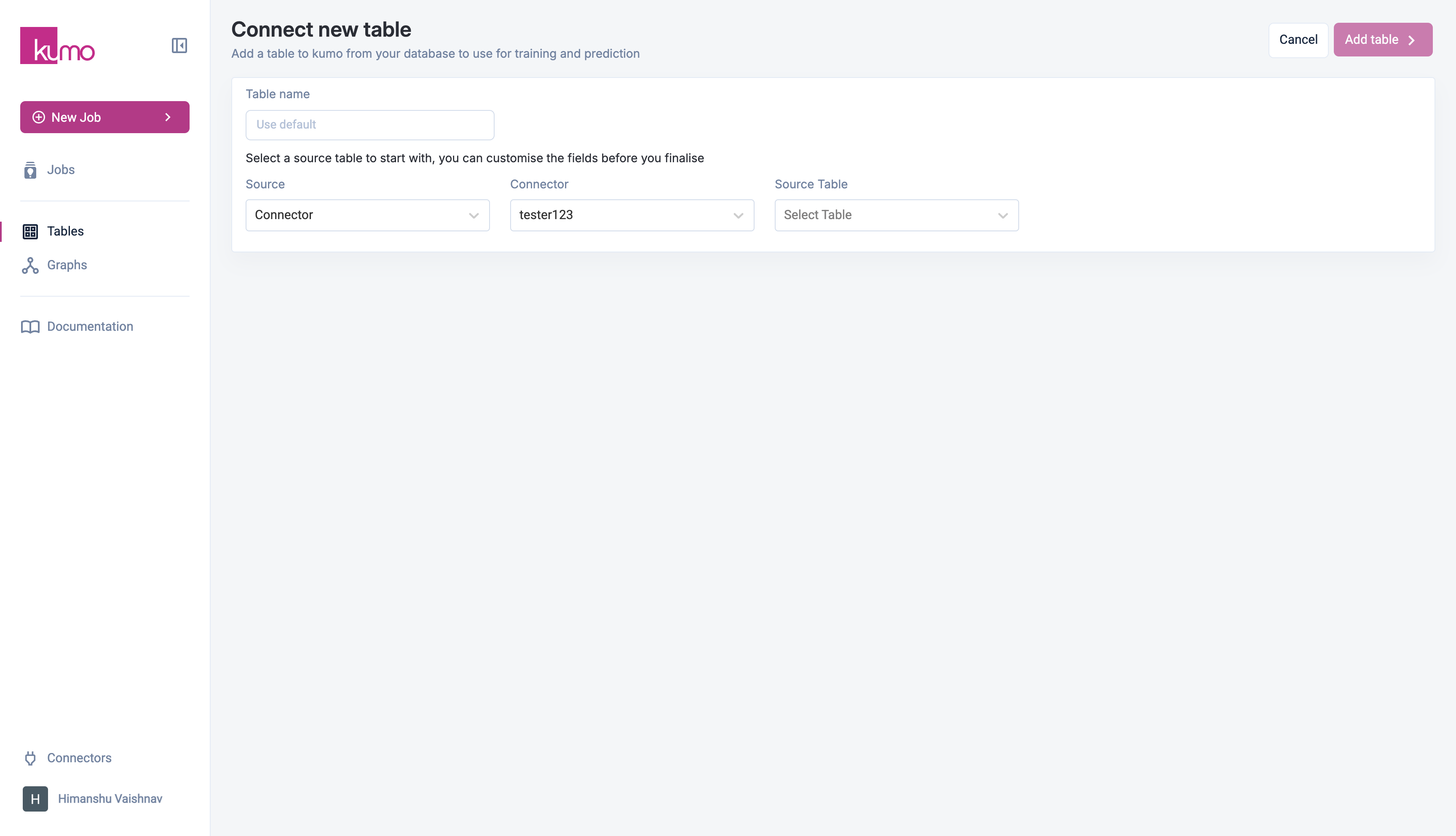The width and height of the screenshot is (1456, 836).
Task: Click the kumo logo
Action: 57,46
